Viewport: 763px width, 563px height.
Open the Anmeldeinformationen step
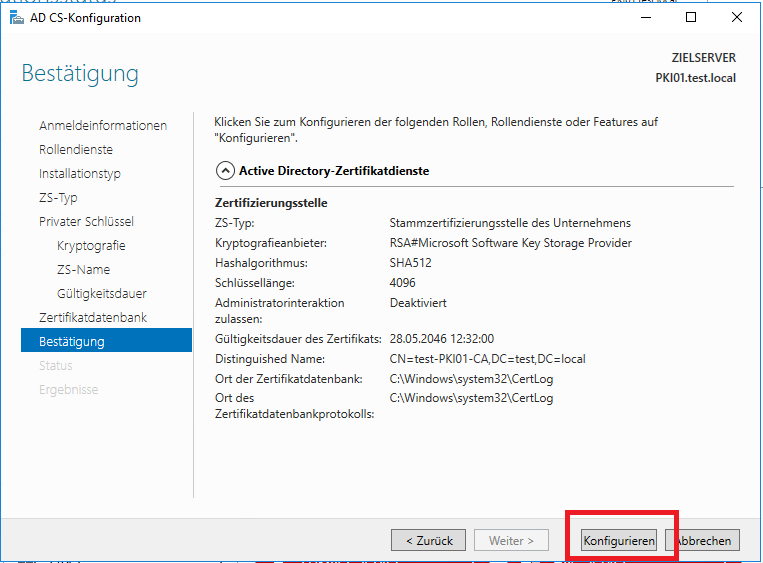pos(103,126)
